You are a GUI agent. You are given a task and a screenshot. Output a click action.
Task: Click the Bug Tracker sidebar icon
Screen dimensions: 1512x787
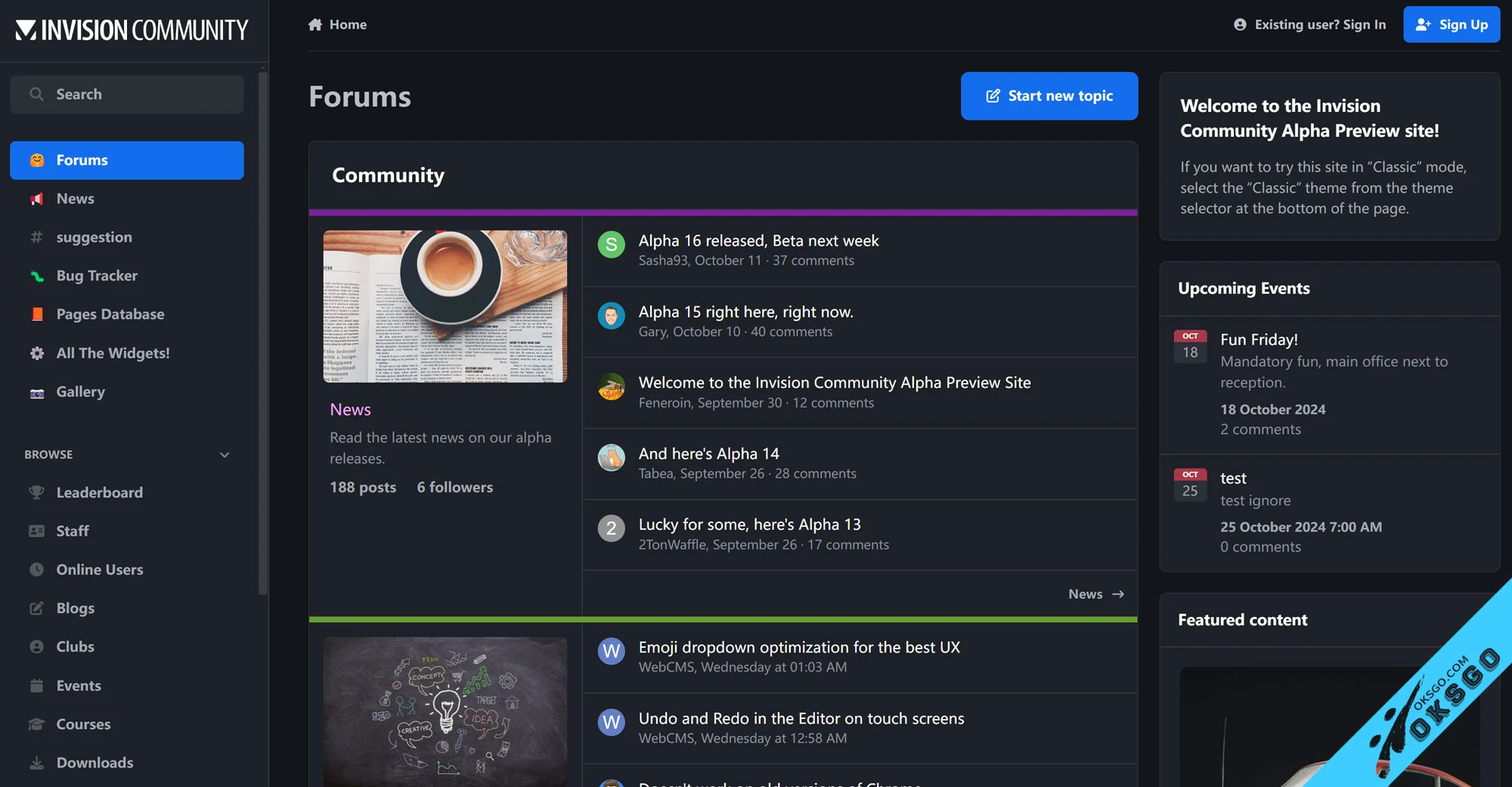pyautogui.click(x=36, y=276)
